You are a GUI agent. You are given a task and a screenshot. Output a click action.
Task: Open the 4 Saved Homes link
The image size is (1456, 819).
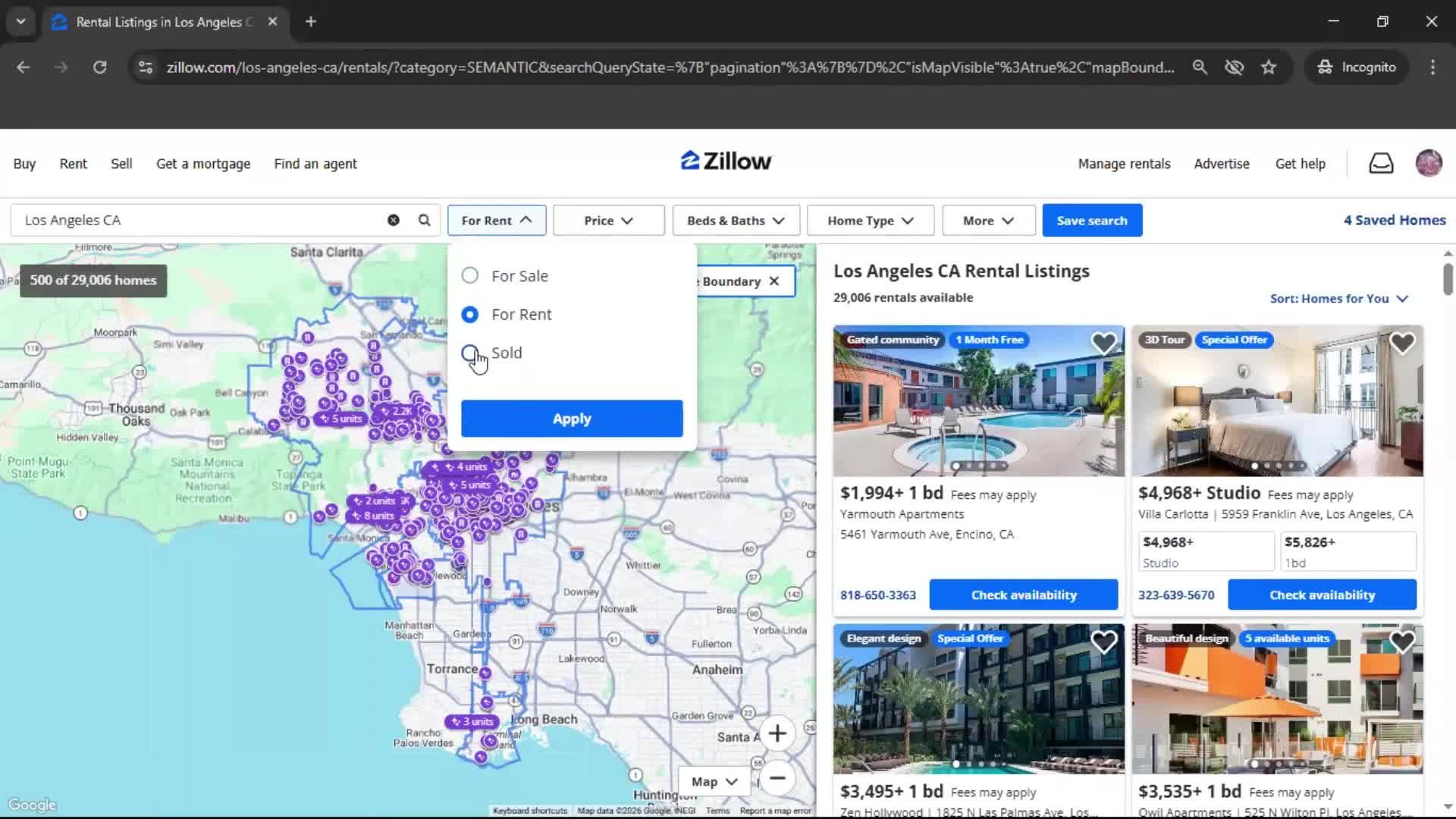[1394, 220]
